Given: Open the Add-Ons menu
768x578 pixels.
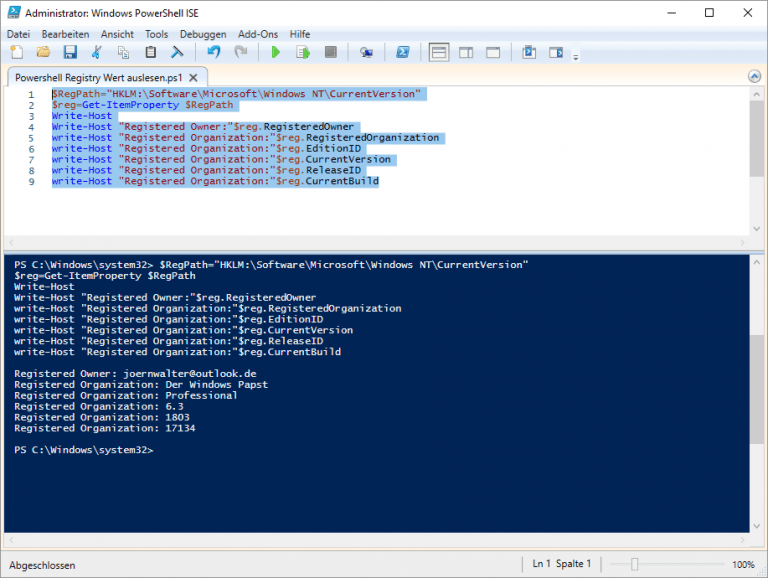Looking at the screenshot, I should pyautogui.click(x=257, y=34).
